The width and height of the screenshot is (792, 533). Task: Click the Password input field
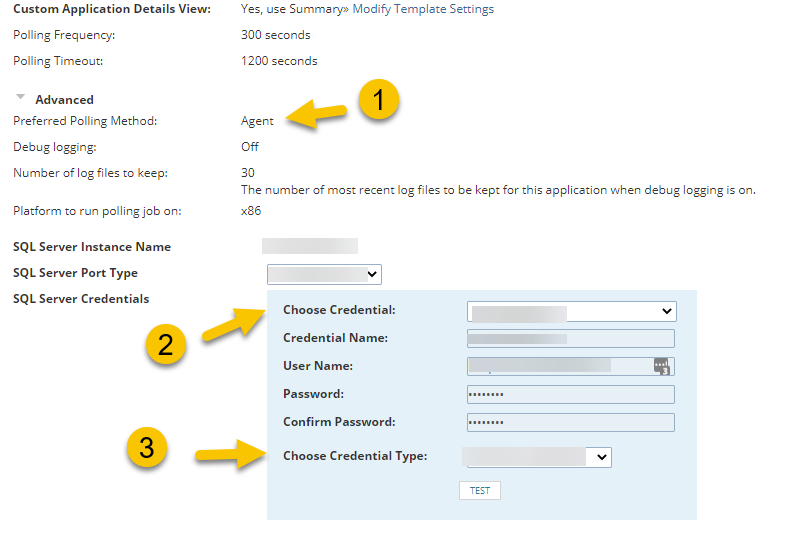571,395
